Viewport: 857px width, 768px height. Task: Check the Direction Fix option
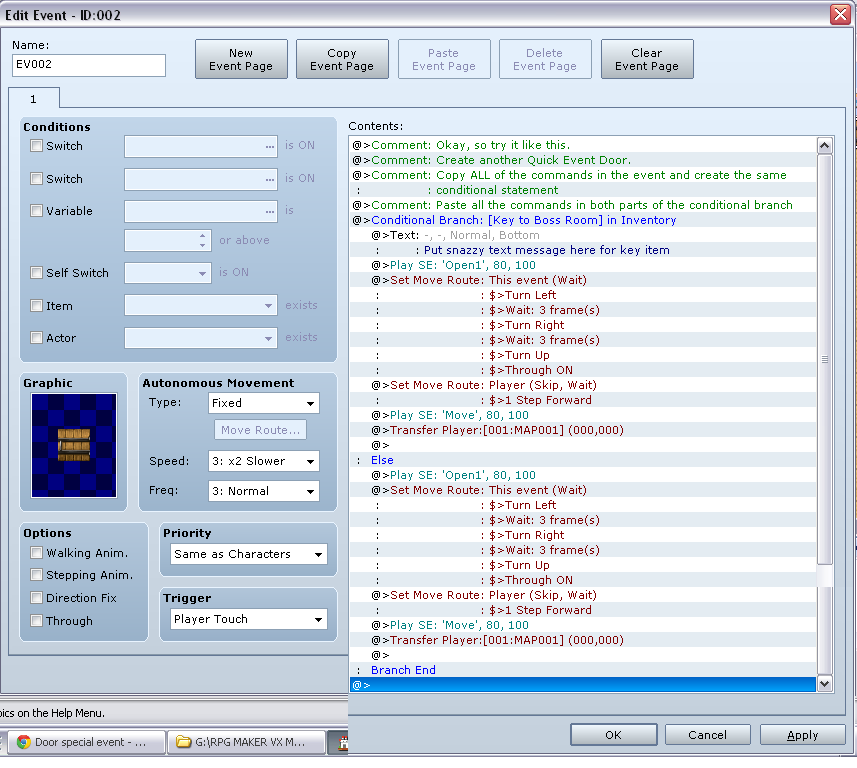tap(37, 598)
